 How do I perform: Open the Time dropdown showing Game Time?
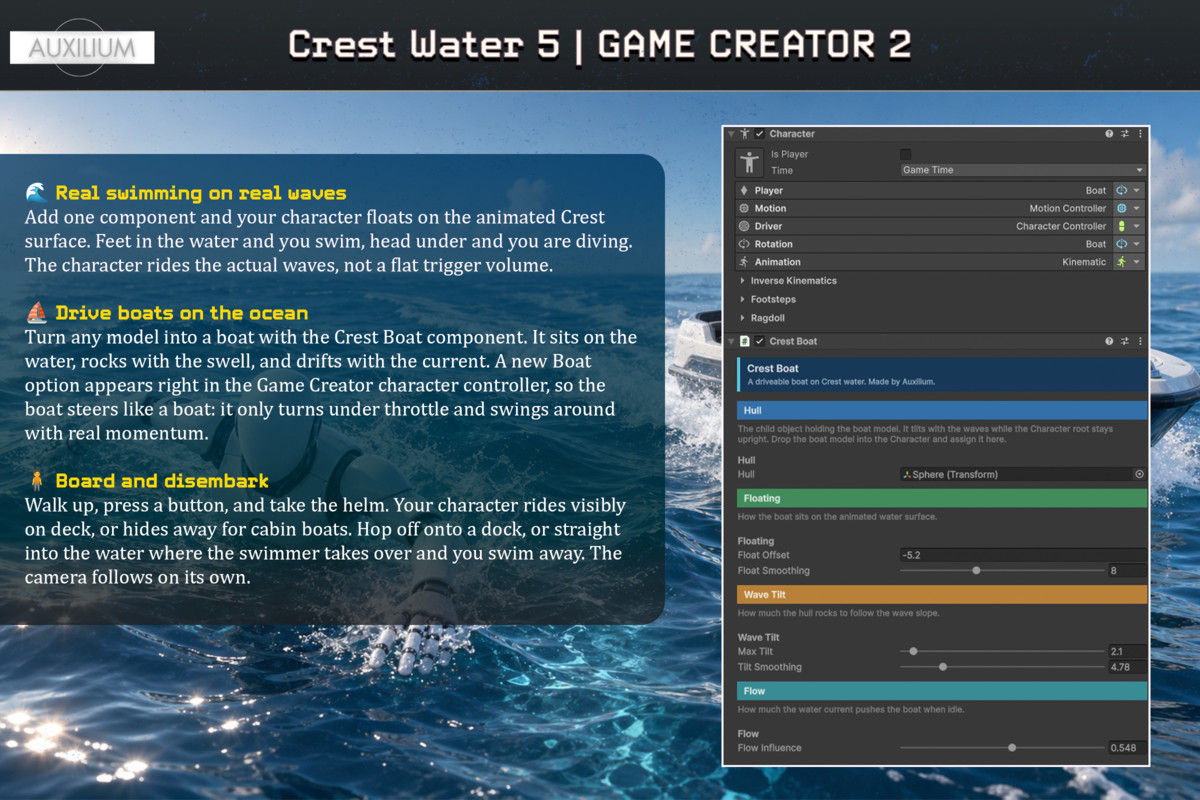point(1022,170)
